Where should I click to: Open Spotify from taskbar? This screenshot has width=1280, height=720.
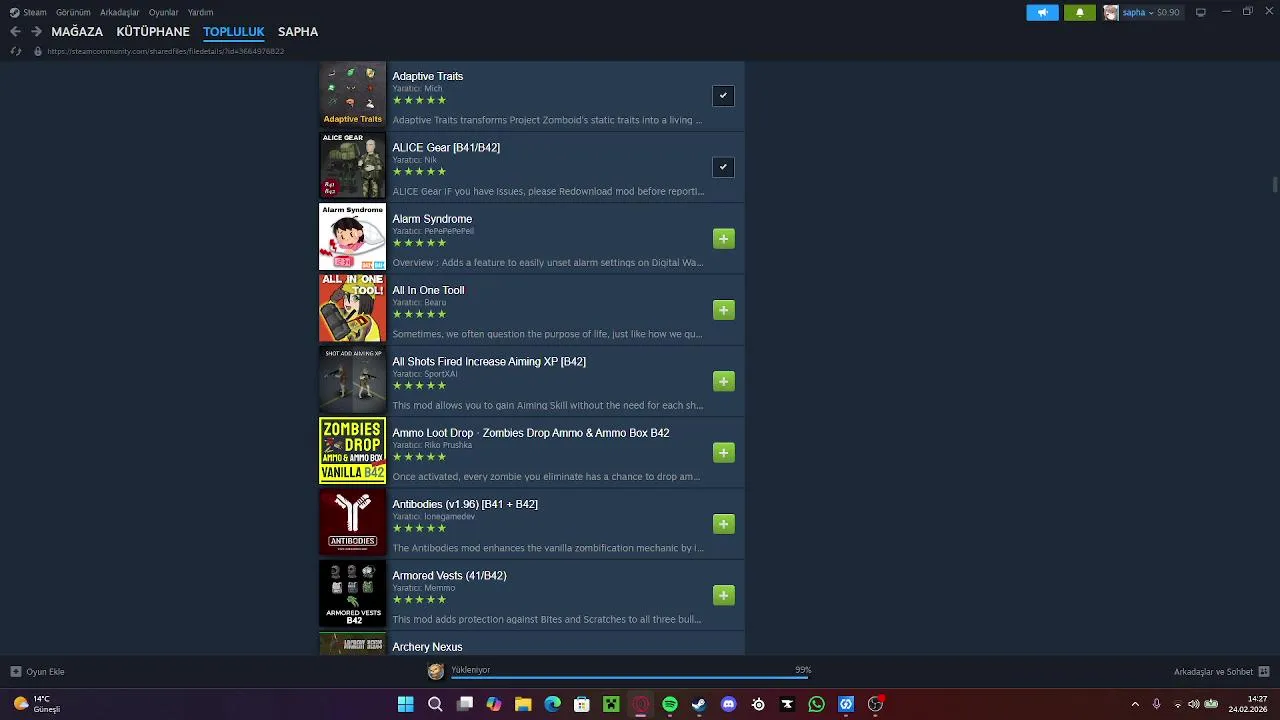pos(670,704)
